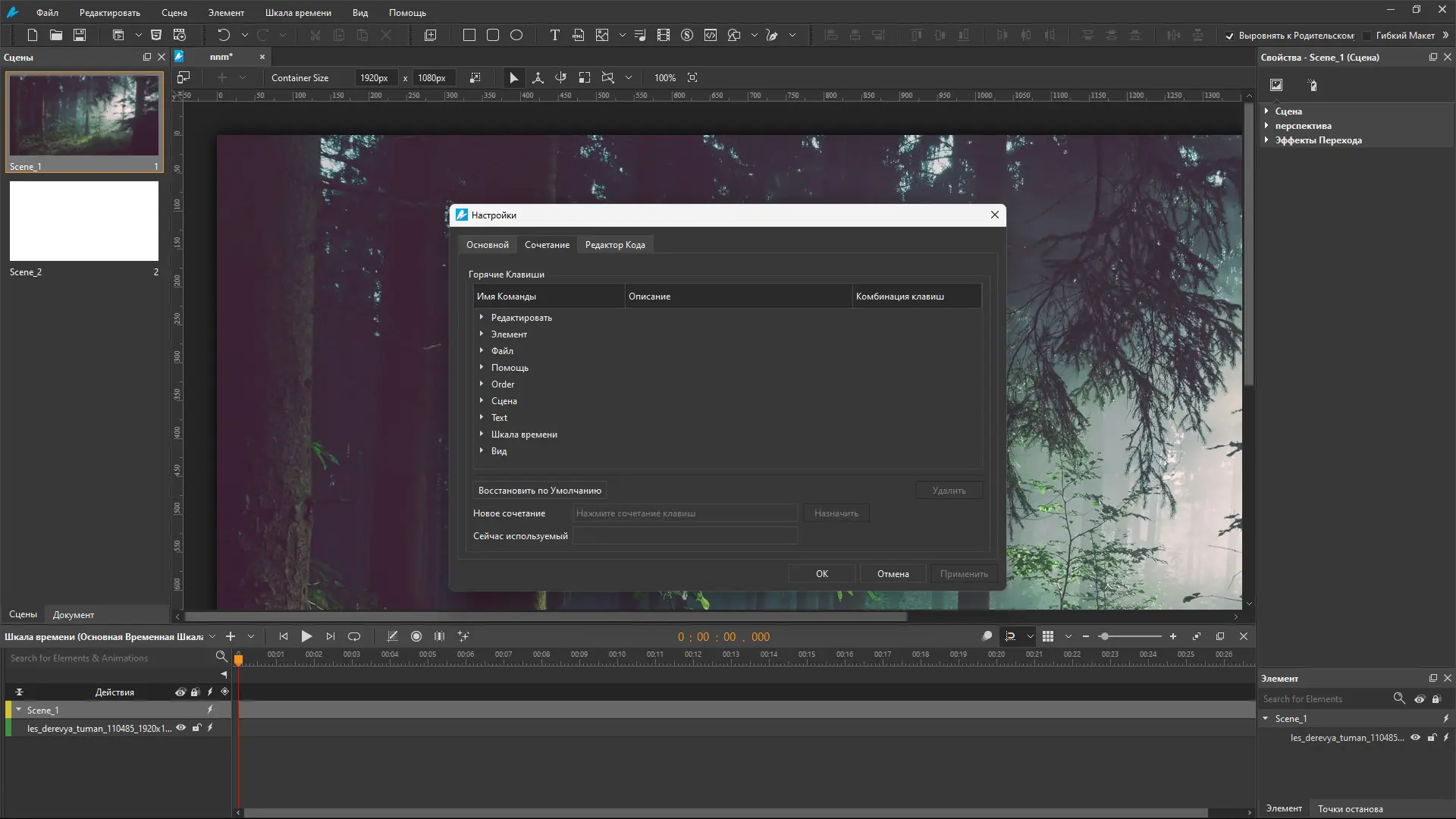Viewport: 1456px width, 819px height.
Task: Expand Эффекты Перехода properties section
Action: [x=1266, y=140]
